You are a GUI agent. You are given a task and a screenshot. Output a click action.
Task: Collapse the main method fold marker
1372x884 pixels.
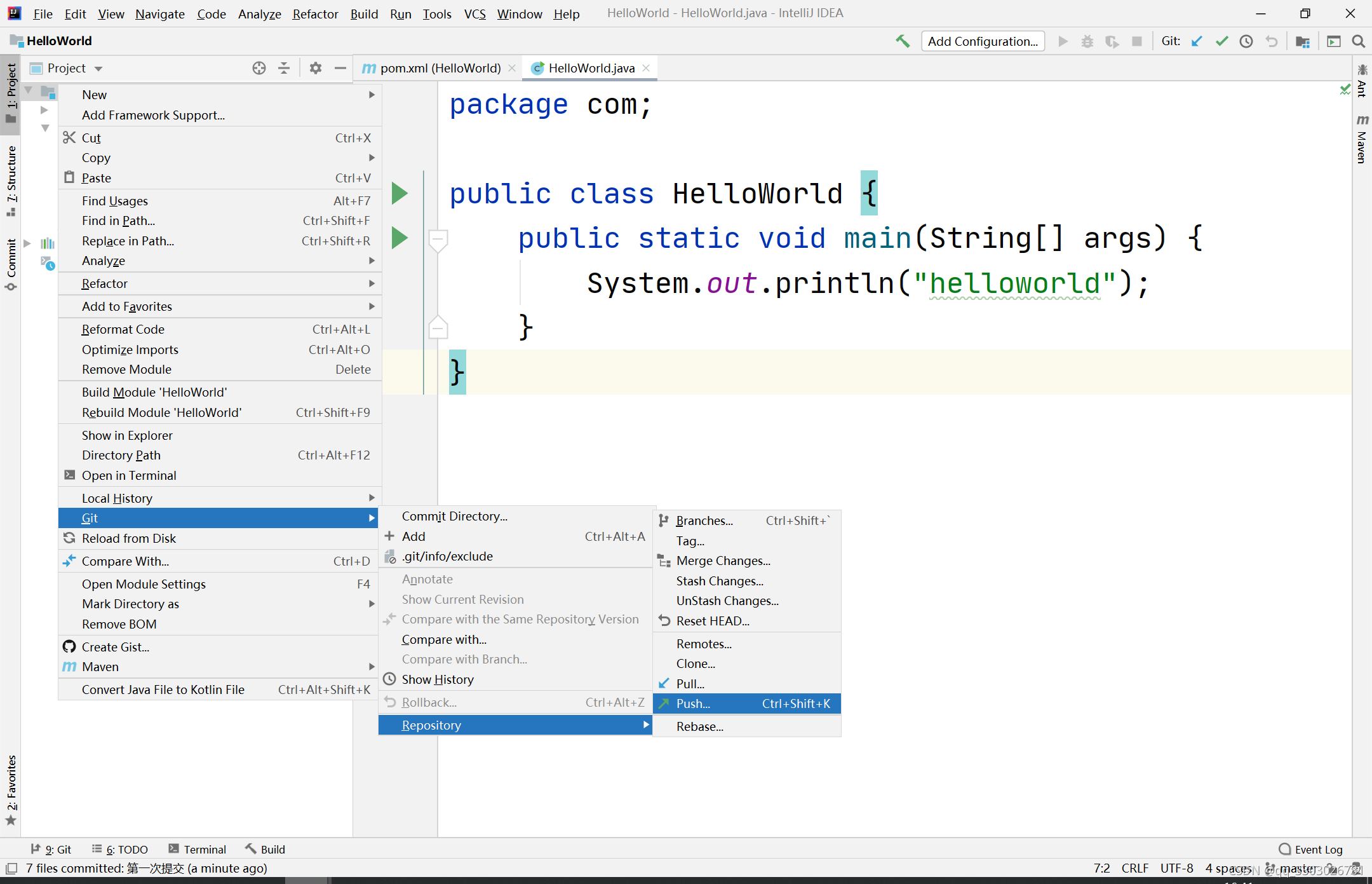(x=438, y=240)
